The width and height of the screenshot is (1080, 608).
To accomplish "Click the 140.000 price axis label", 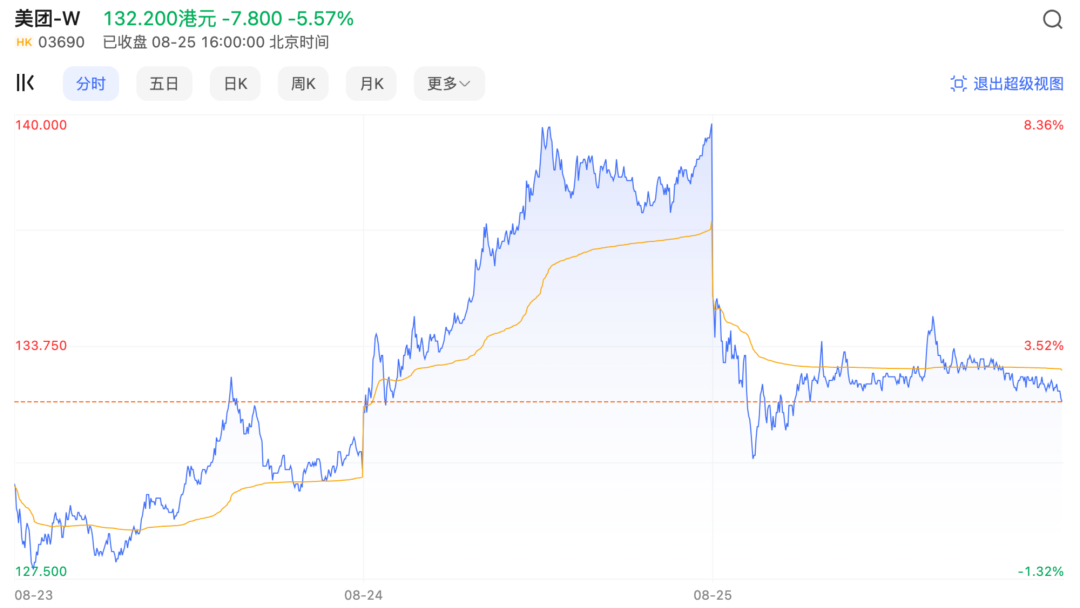I will 41,125.
